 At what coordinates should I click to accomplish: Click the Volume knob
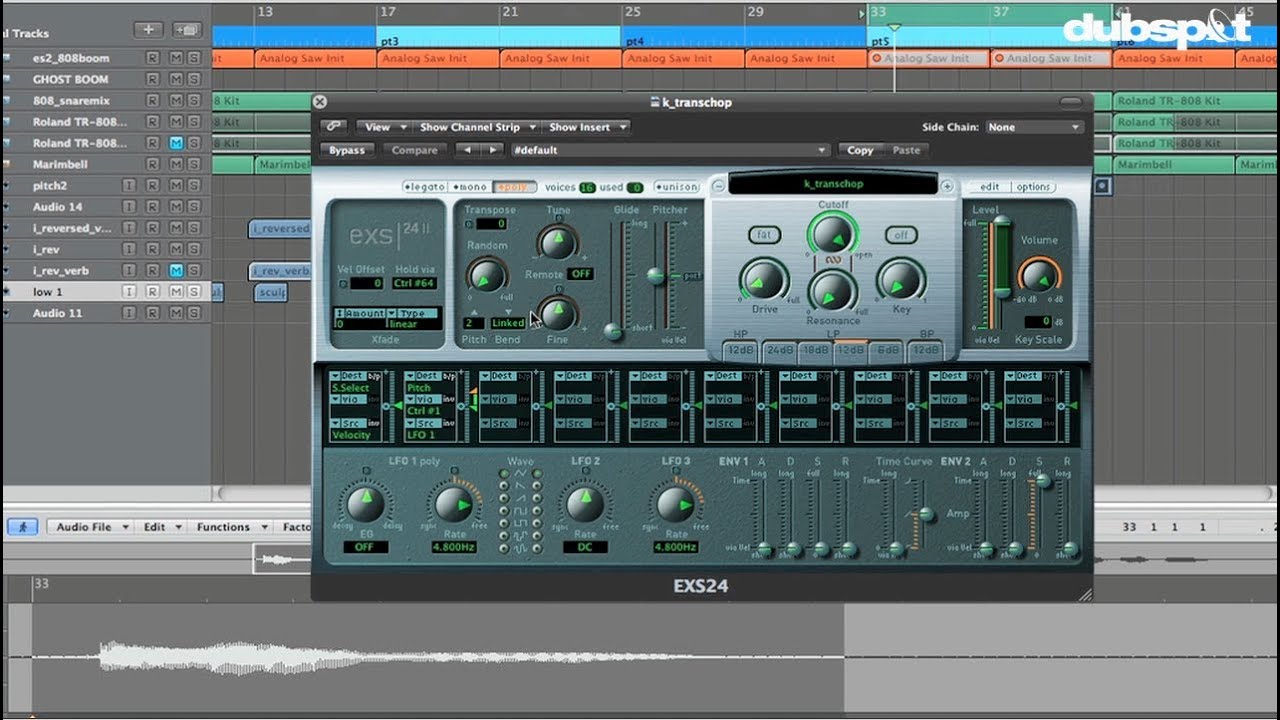(1039, 277)
